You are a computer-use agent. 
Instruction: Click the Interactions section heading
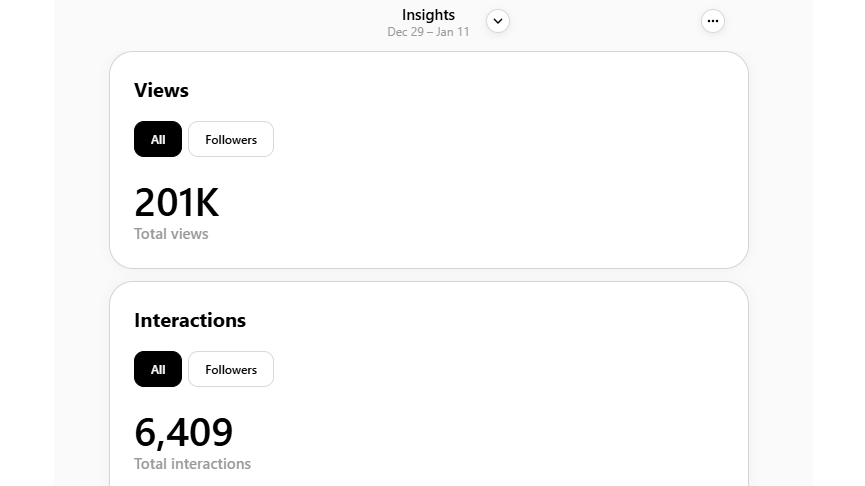(x=190, y=320)
